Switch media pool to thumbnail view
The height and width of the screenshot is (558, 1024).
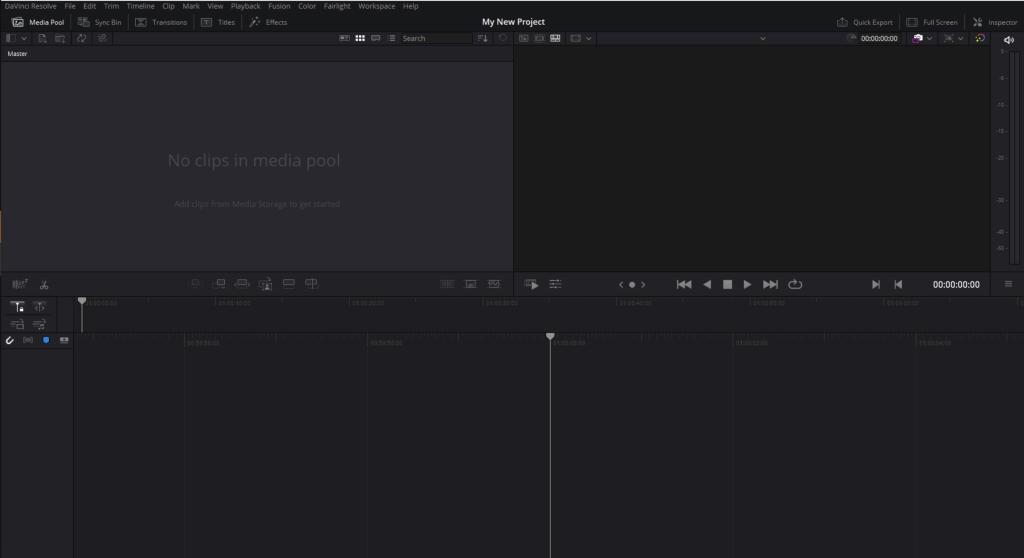coord(360,39)
